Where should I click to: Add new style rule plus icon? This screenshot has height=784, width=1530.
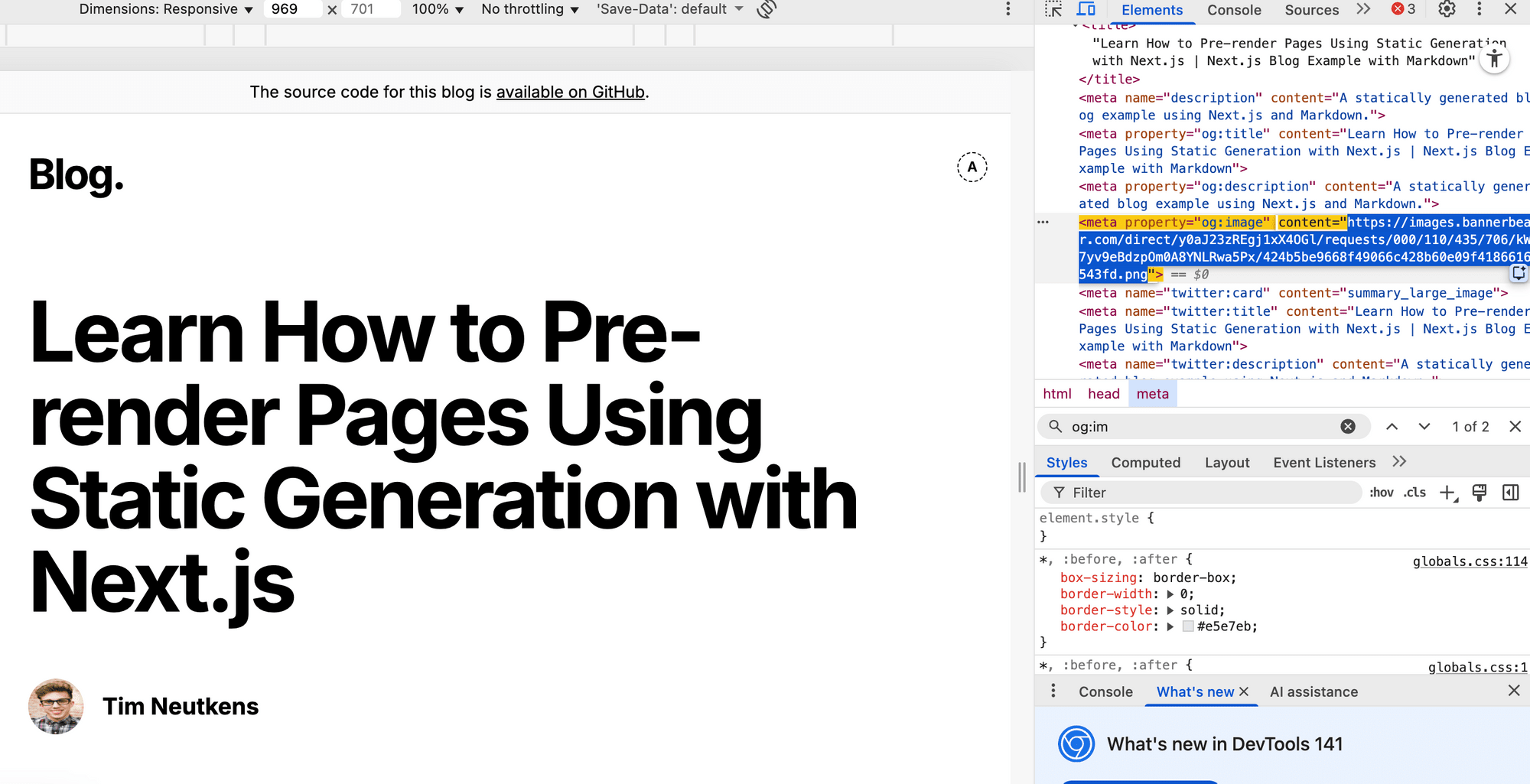coord(1447,493)
